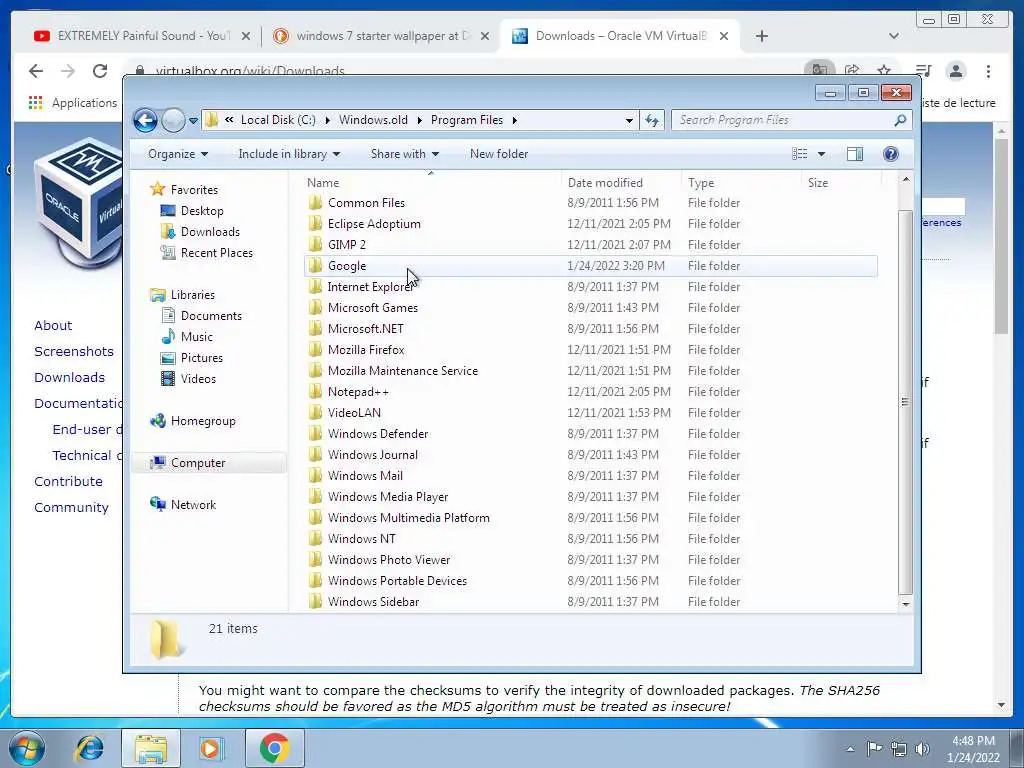Screen dimensions: 1024x768
Task: Click the Windows NT folder name
Action: (362, 539)
